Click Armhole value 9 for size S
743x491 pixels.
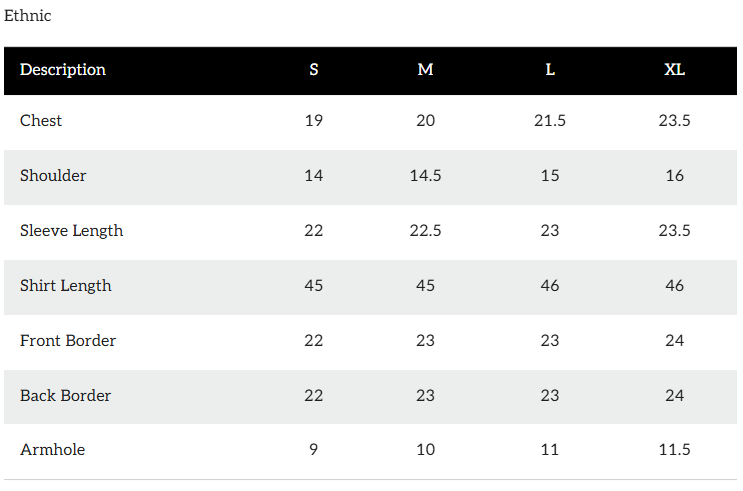click(x=314, y=450)
